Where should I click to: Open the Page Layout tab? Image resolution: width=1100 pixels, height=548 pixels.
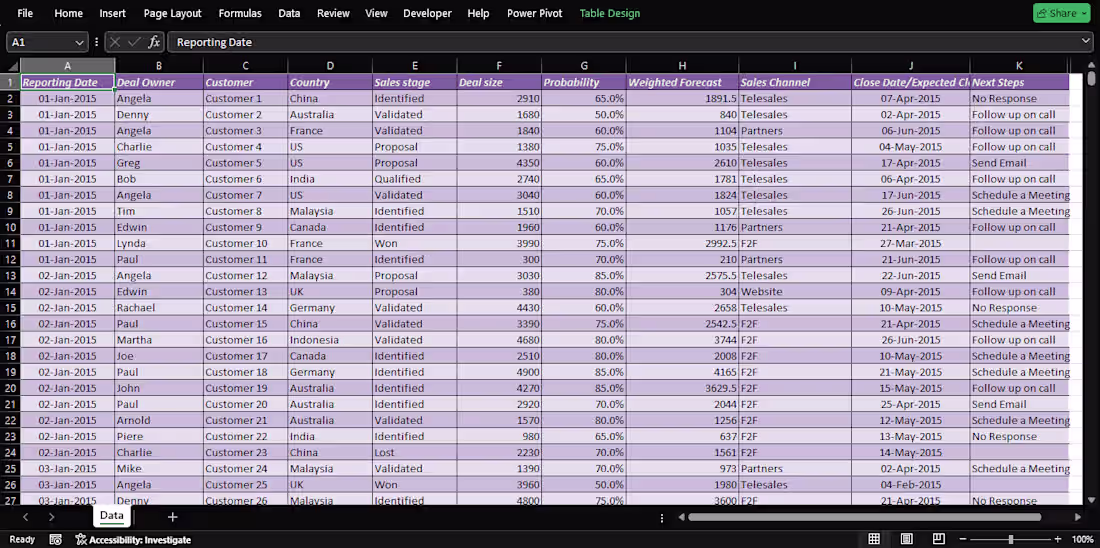click(173, 13)
